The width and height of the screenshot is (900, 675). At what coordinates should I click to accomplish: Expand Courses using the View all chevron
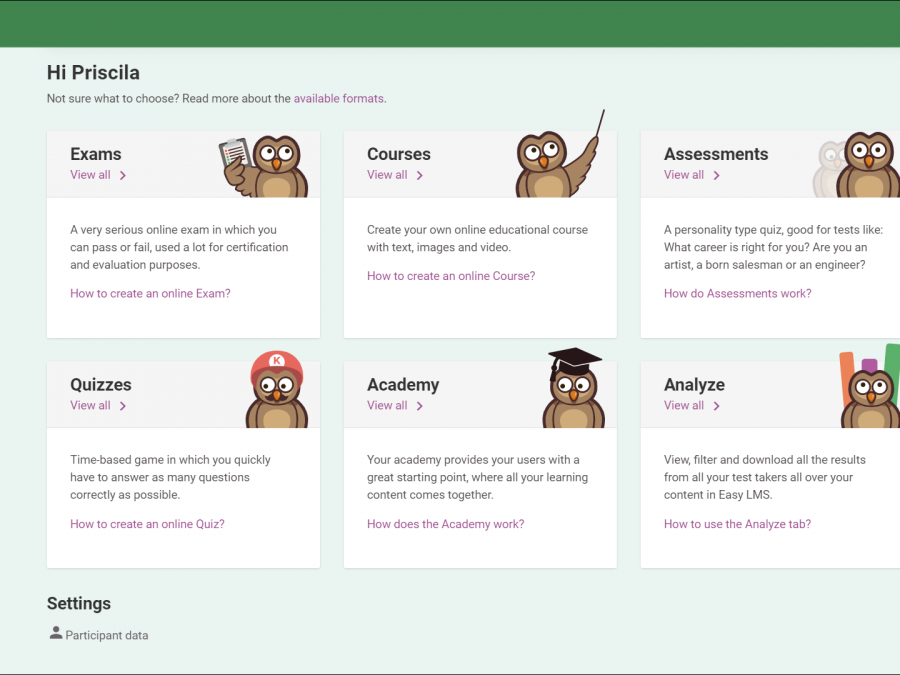click(420, 176)
